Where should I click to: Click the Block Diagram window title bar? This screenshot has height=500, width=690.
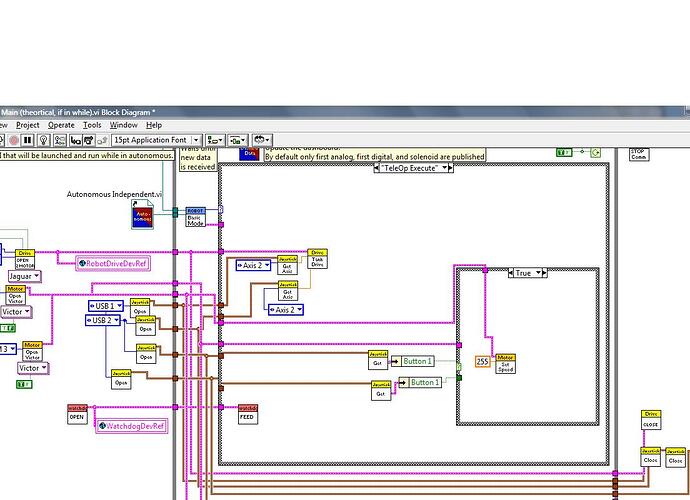tap(345, 112)
